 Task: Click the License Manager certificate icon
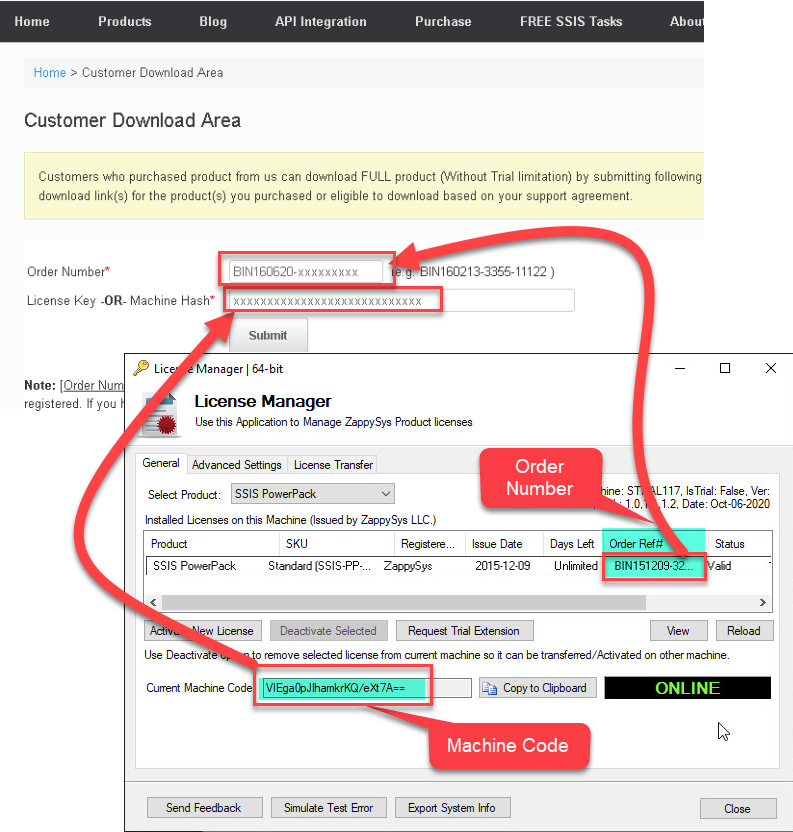[161, 416]
